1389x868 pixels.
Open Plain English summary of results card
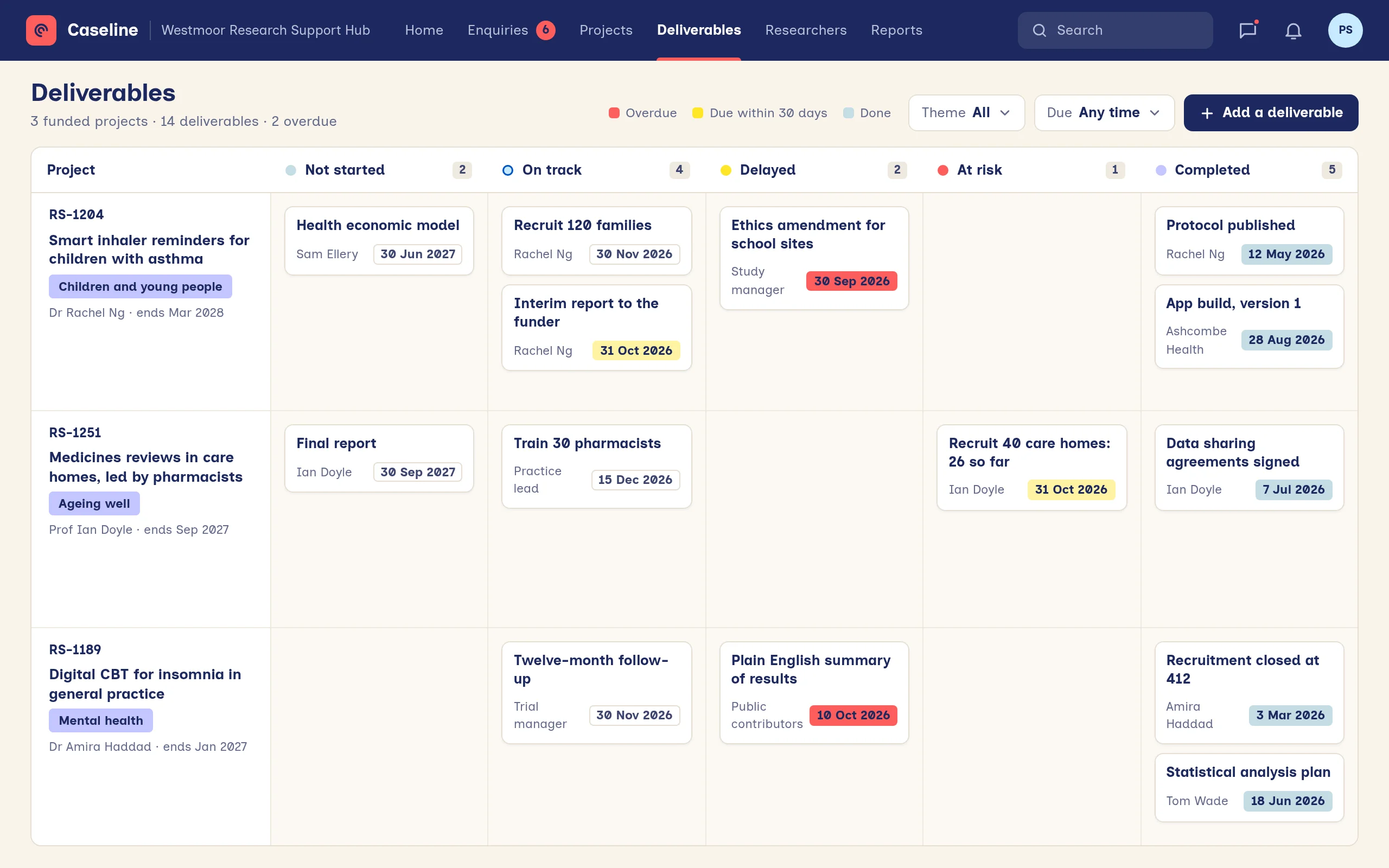(x=814, y=692)
